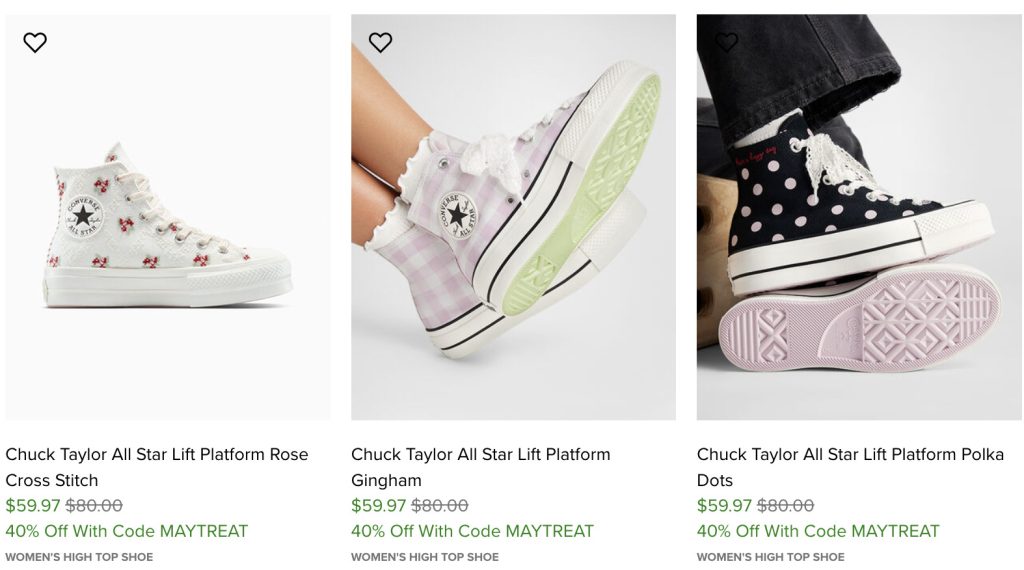Click Women's High Top Shoe label under Polka Dots
This screenshot has width=1024, height=570.
coord(771,557)
